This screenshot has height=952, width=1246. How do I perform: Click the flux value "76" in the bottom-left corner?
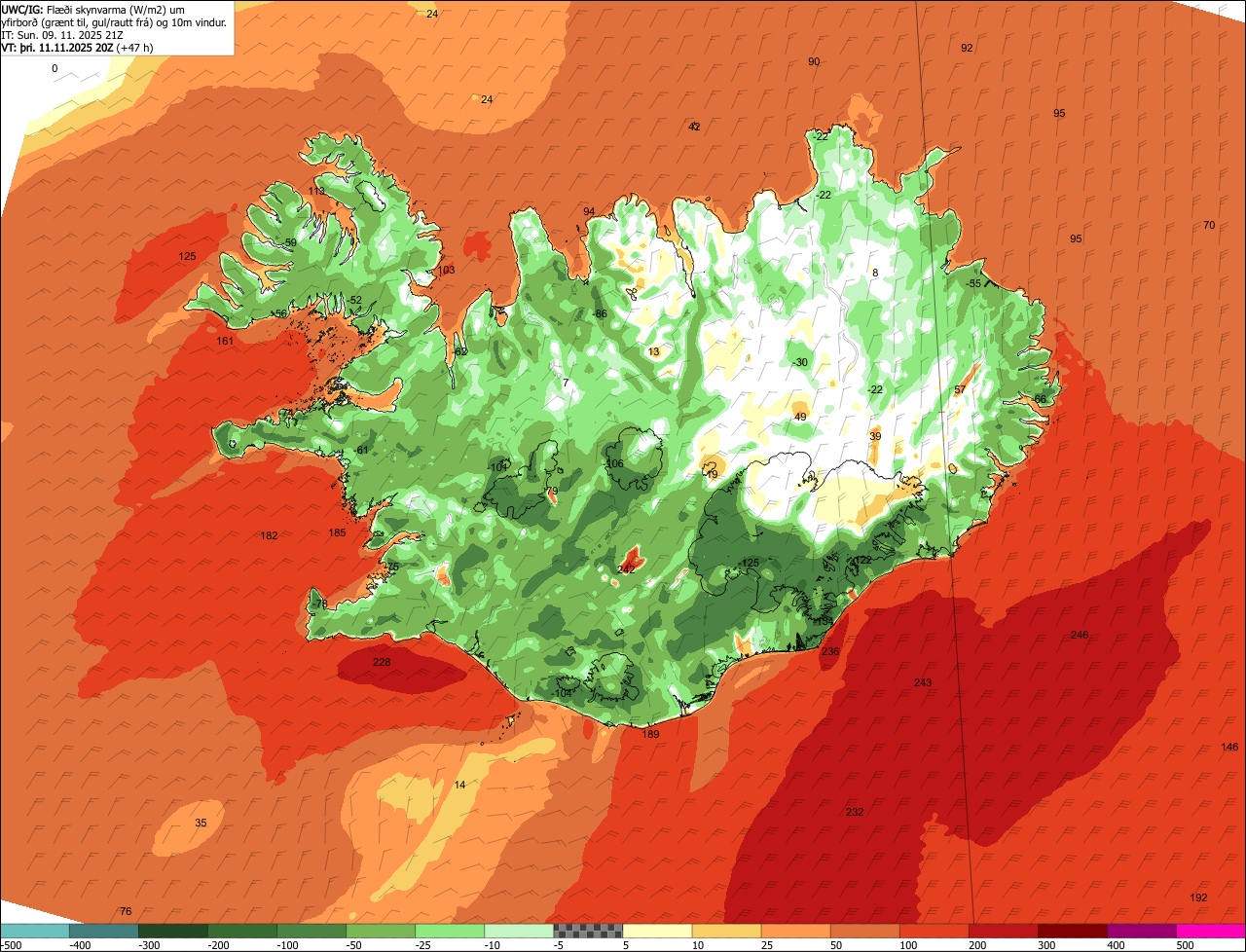125,911
